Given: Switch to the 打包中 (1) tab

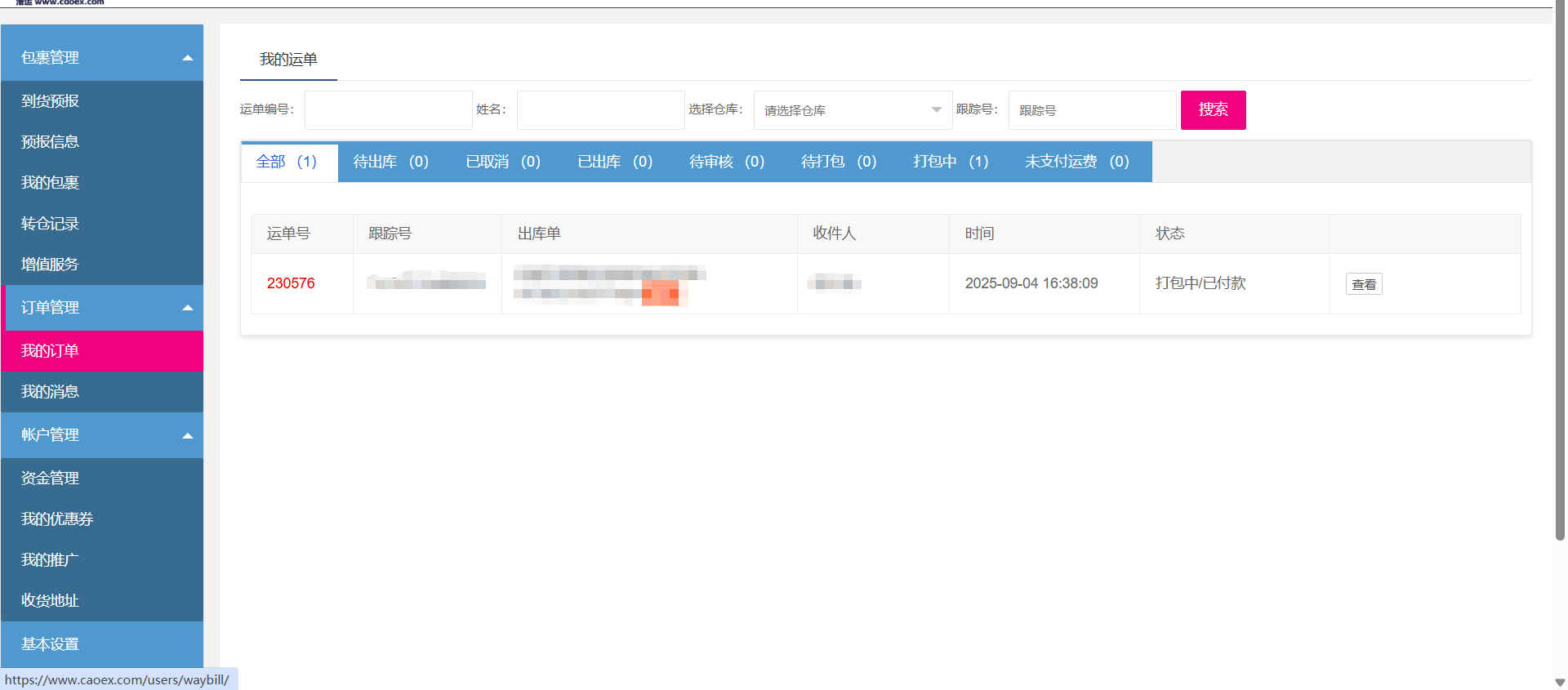Looking at the screenshot, I should pyautogui.click(x=951, y=162).
